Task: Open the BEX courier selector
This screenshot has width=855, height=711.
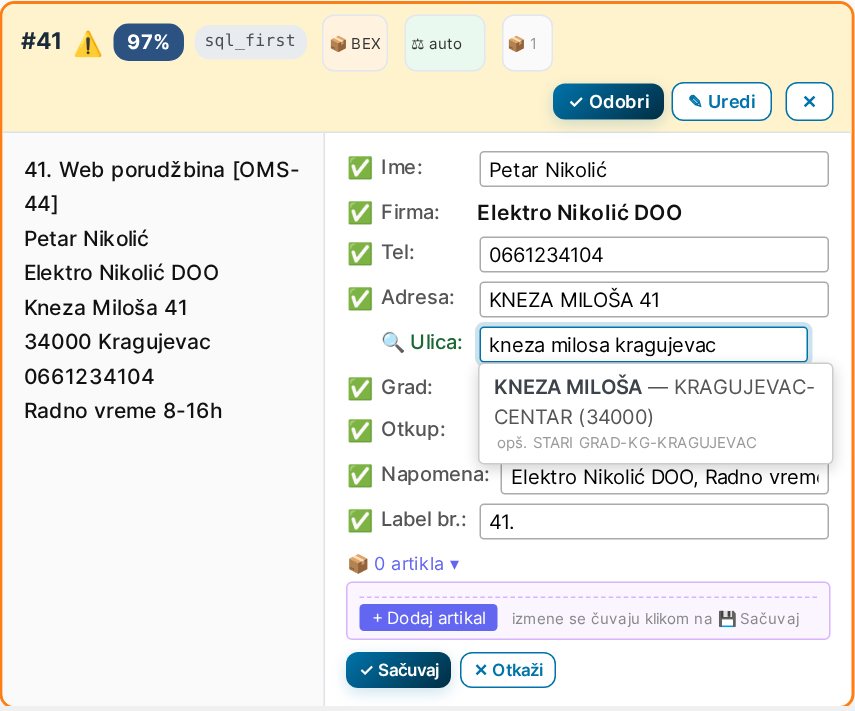Action: [x=355, y=44]
